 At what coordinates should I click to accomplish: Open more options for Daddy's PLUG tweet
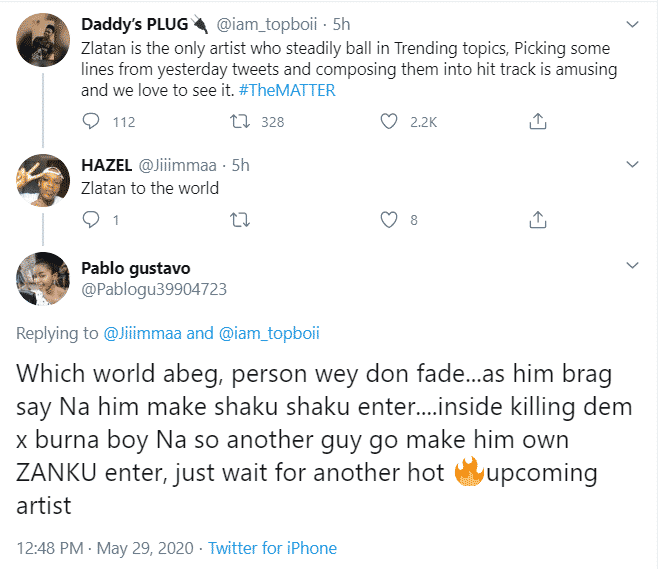[631, 22]
